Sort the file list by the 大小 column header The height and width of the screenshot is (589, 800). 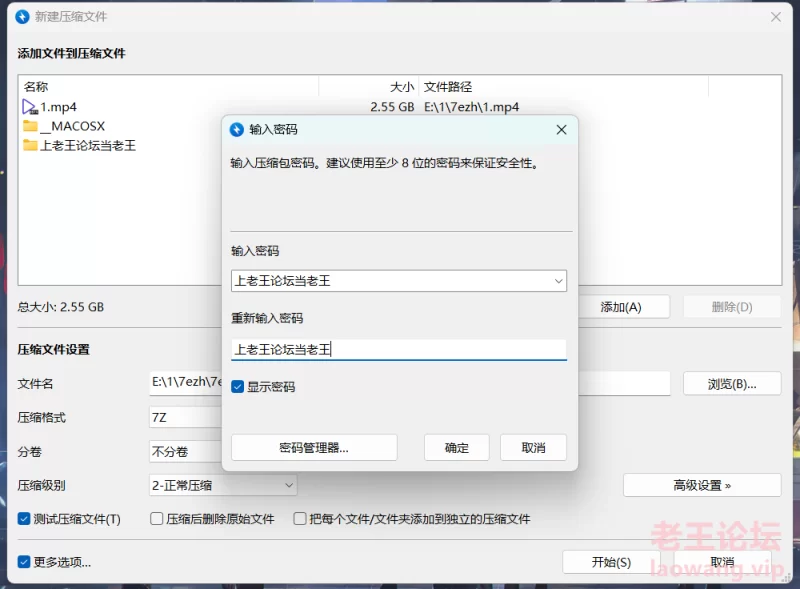pos(402,87)
